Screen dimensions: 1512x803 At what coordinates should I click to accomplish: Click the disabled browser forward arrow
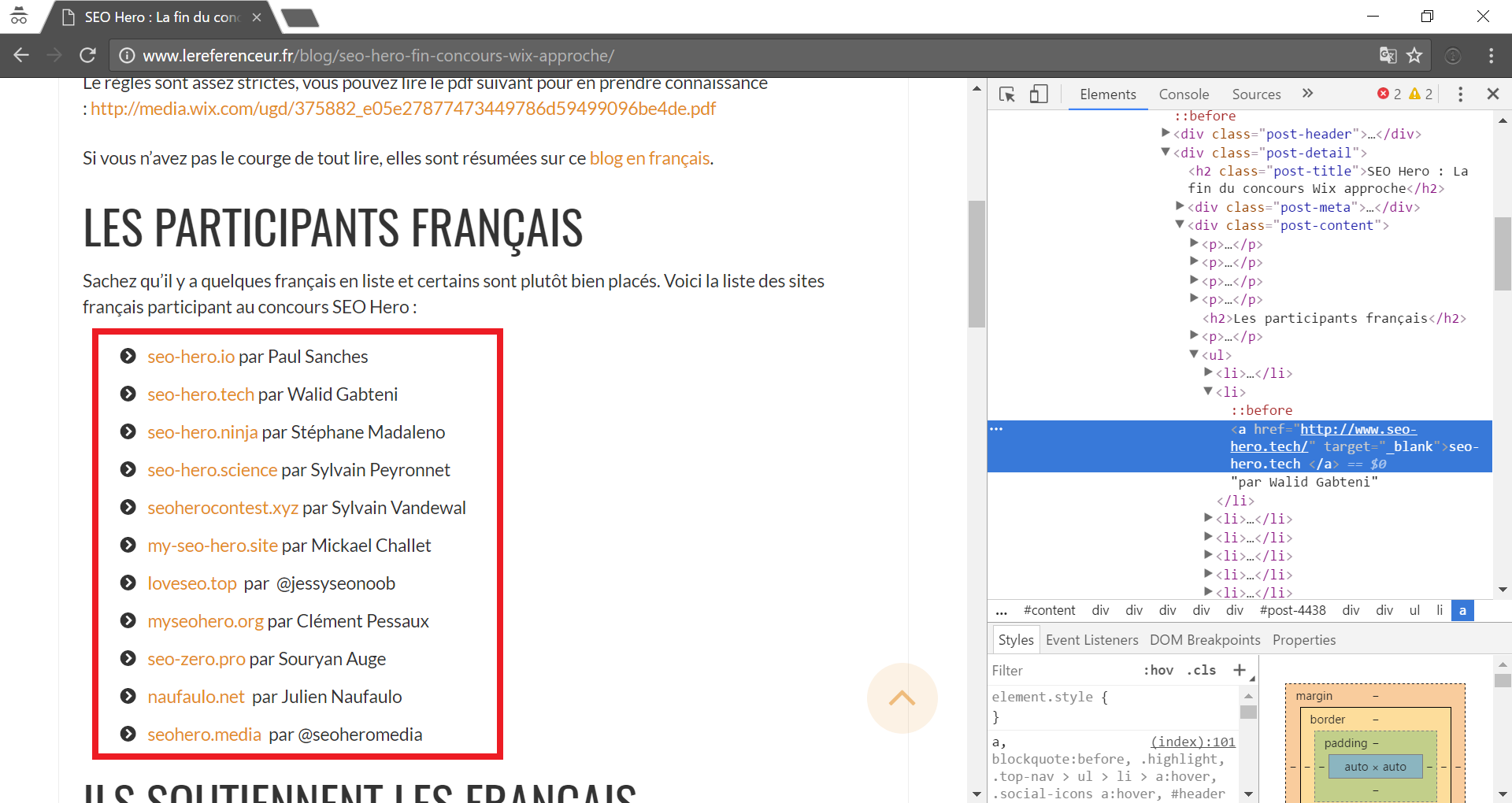point(54,55)
